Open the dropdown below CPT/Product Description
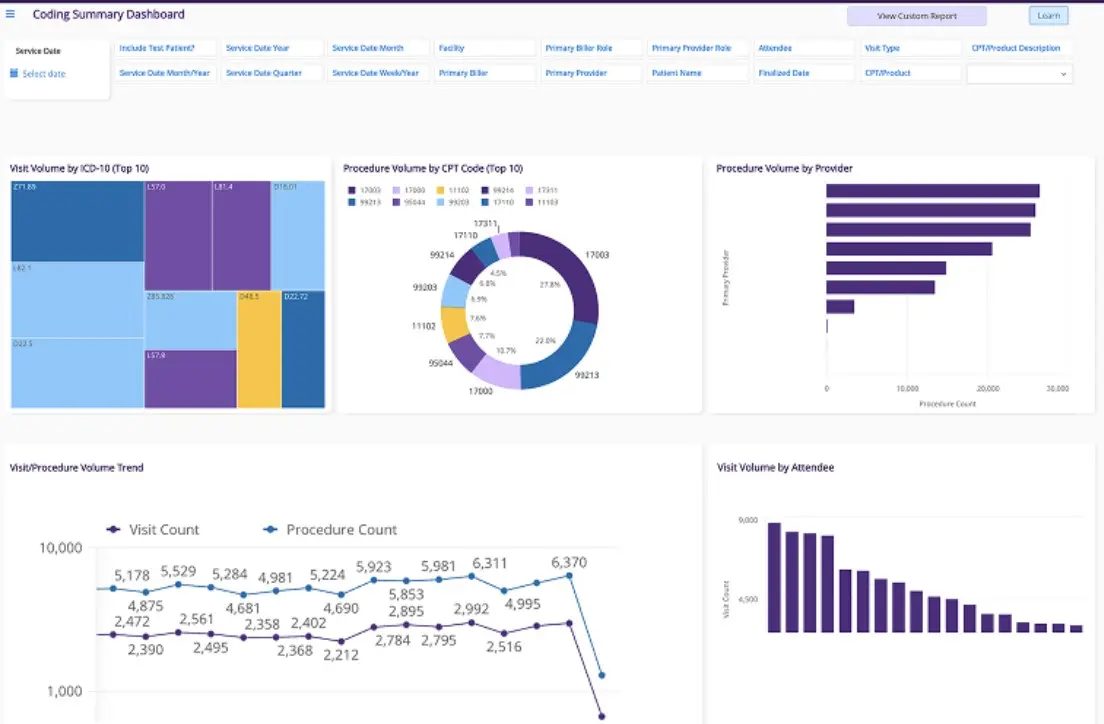Image resolution: width=1104 pixels, height=724 pixels. [1019, 73]
